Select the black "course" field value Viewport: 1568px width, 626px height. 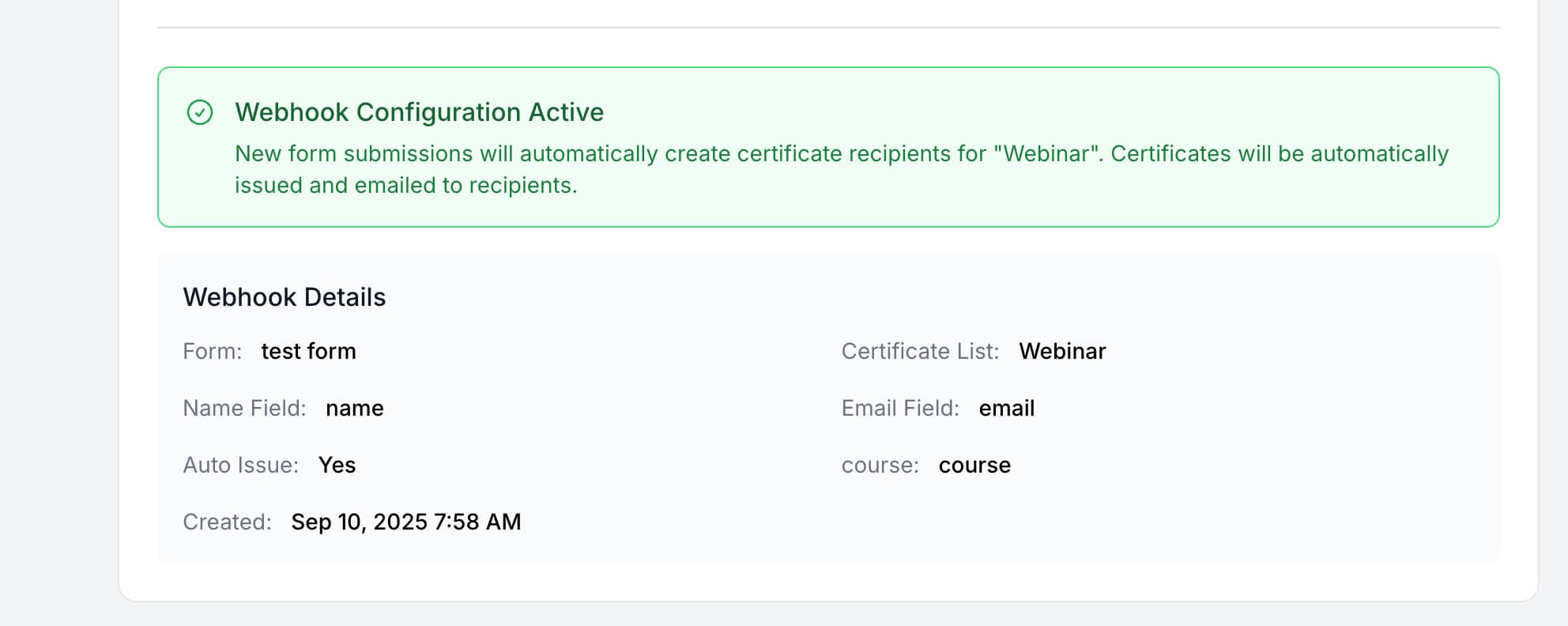(974, 466)
